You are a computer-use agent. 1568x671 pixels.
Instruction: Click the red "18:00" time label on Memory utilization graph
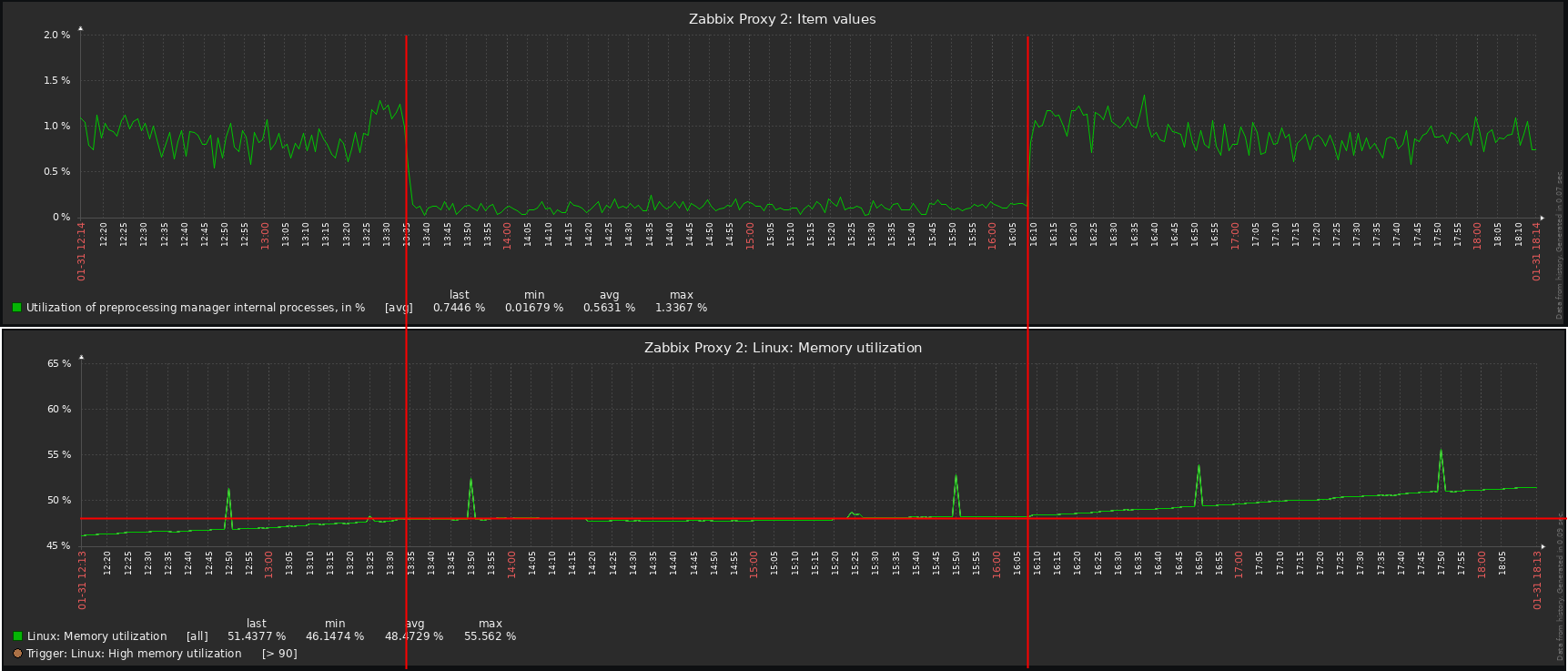point(1482,564)
